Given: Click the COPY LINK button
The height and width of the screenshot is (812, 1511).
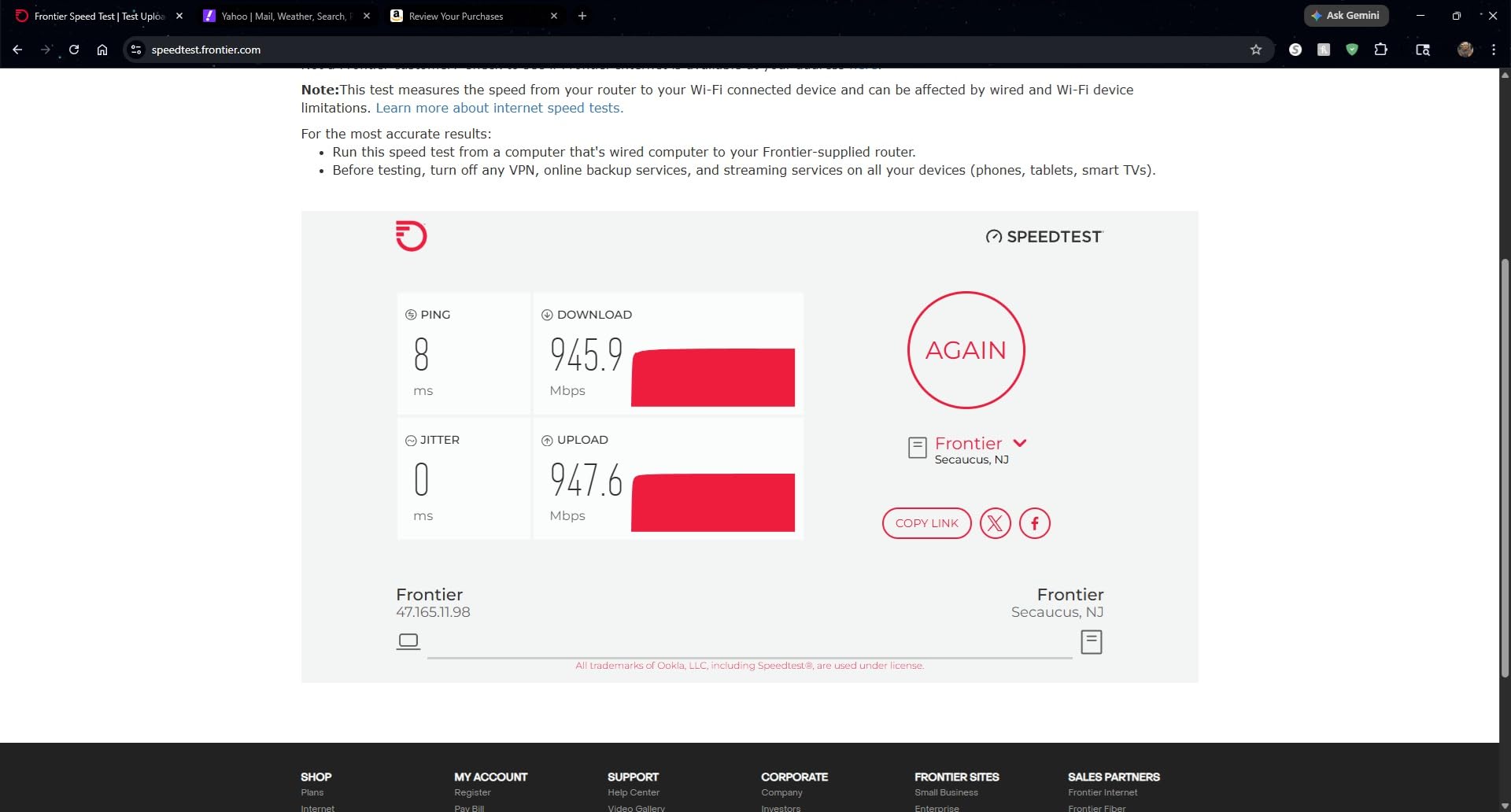Looking at the screenshot, I should click(x=927, y=523).
